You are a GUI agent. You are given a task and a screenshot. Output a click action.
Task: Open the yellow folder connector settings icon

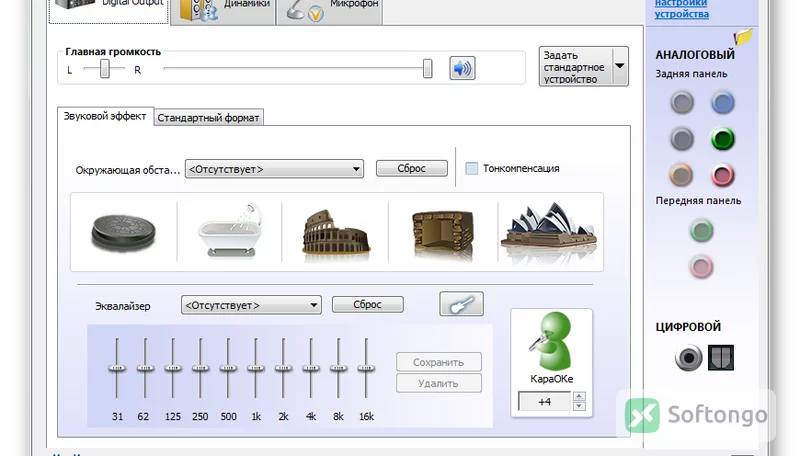click(x=743, y=37)
